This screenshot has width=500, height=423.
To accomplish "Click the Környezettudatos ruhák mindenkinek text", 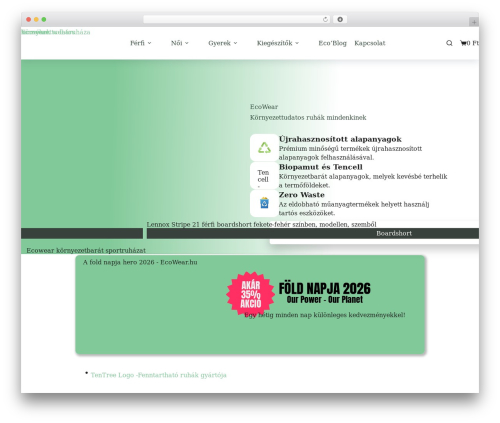I will (x=308, y=117).
